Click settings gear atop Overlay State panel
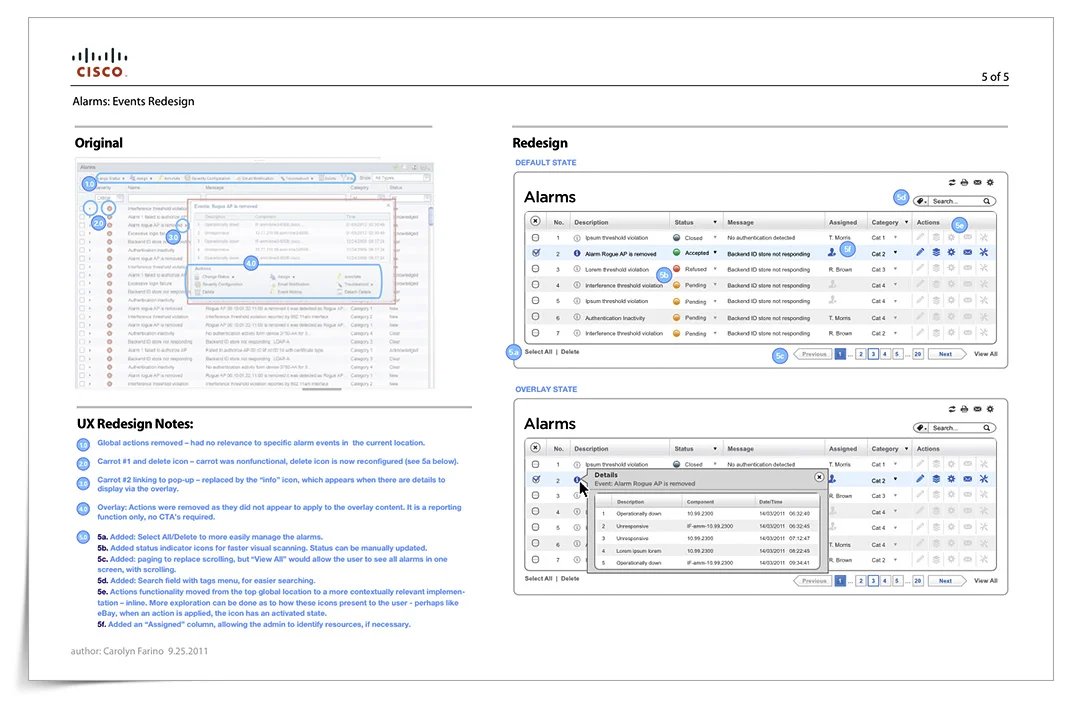This screenshot has height=706, width=1082. tap(990, 409)
